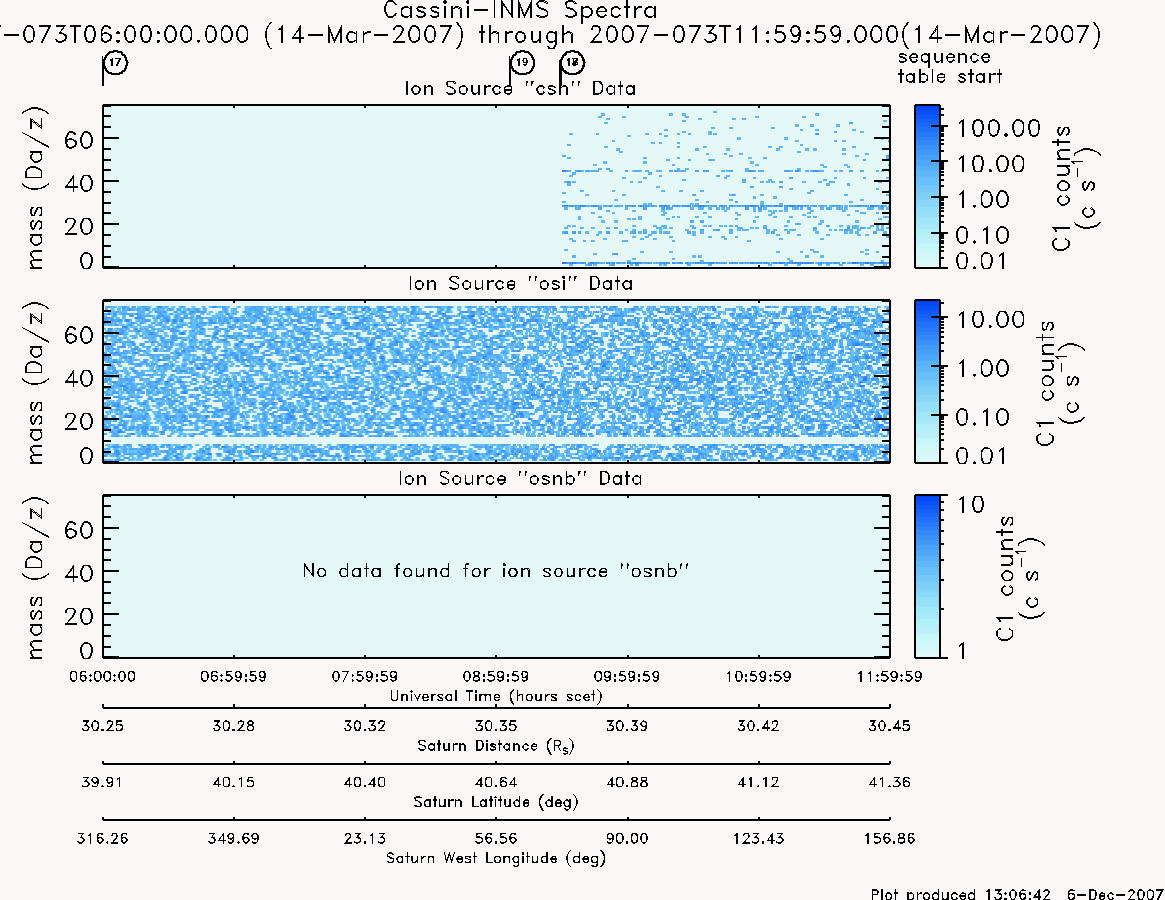Click the '100.00' label on csh color scale
Image resolution: width=1165 pixels, height=900 pixels.
(999, 129)
